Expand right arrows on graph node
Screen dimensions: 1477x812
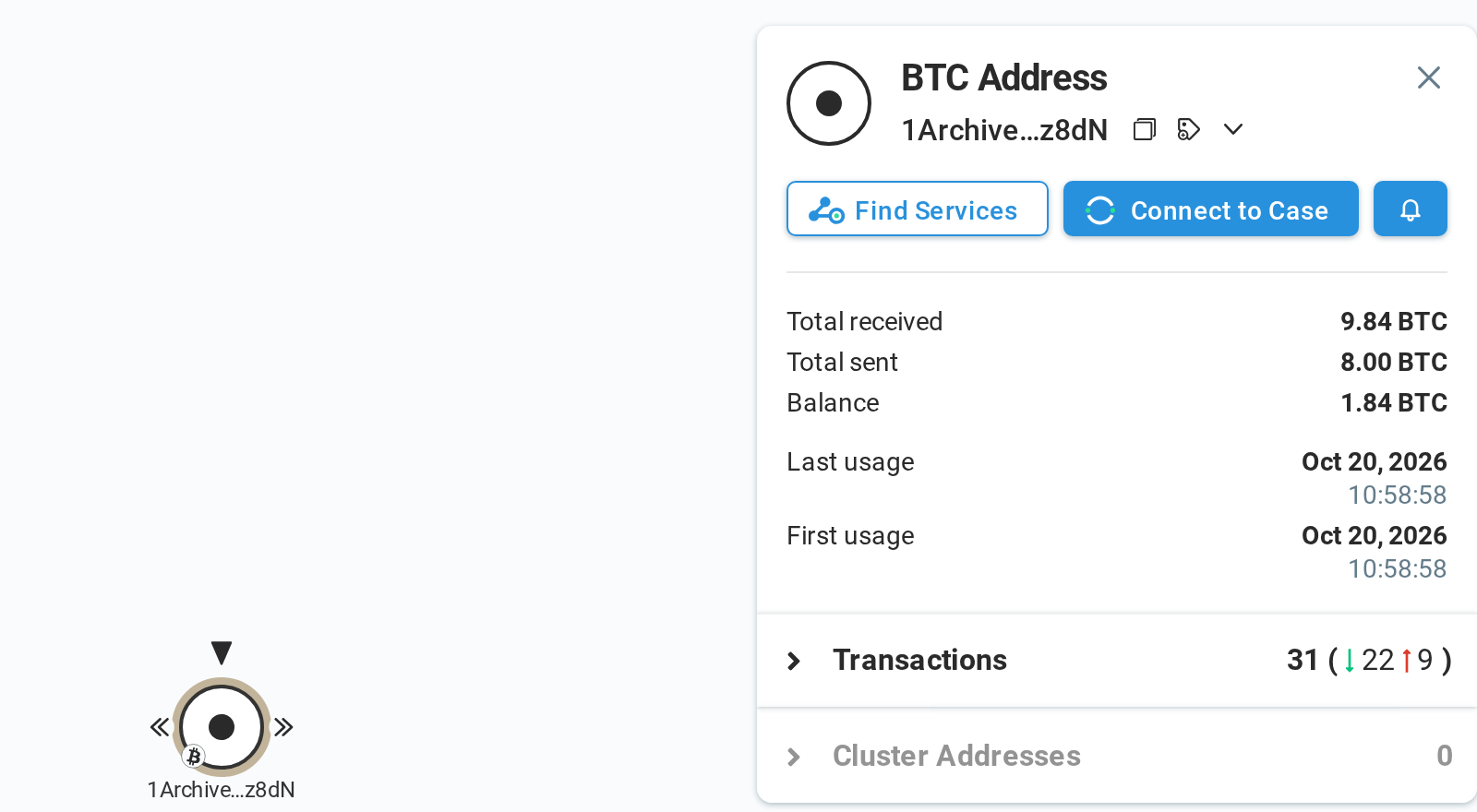tap(283, 727)
